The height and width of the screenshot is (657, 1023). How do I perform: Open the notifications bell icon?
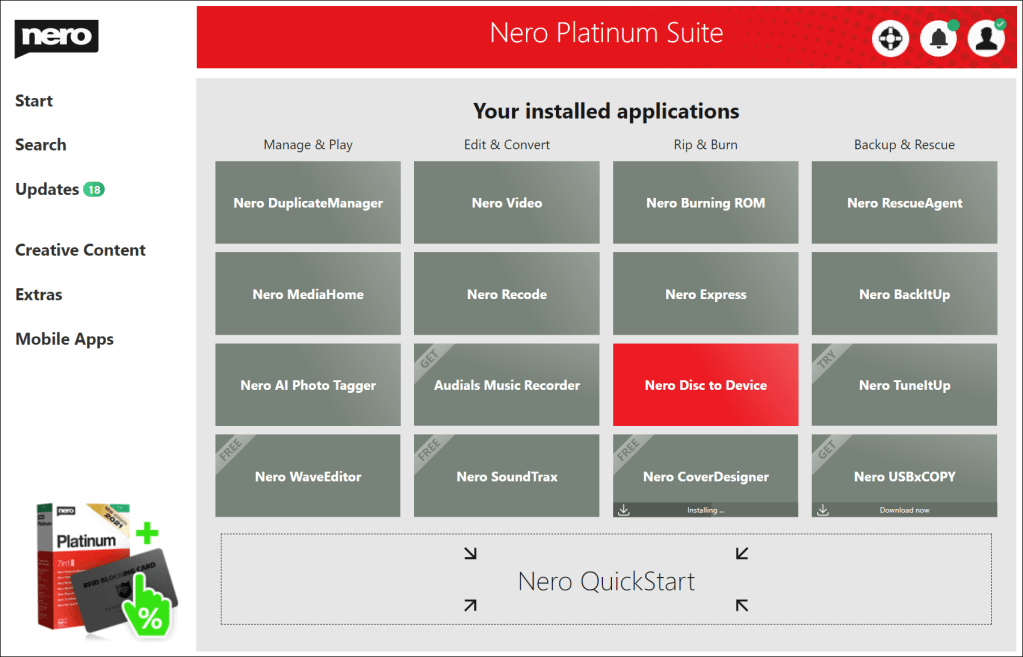coord(938,39)
